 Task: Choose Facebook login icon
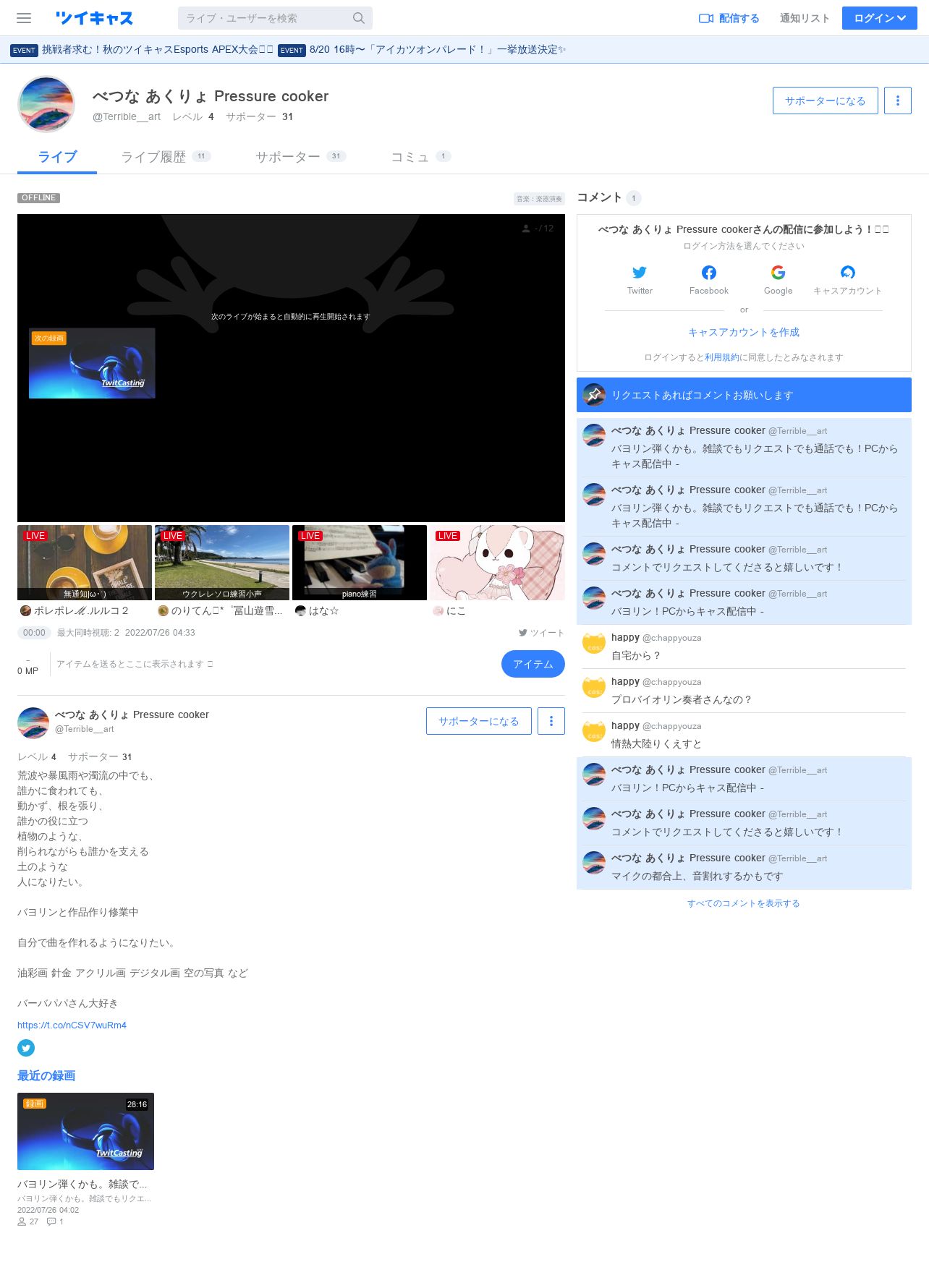tap(709, 273)
